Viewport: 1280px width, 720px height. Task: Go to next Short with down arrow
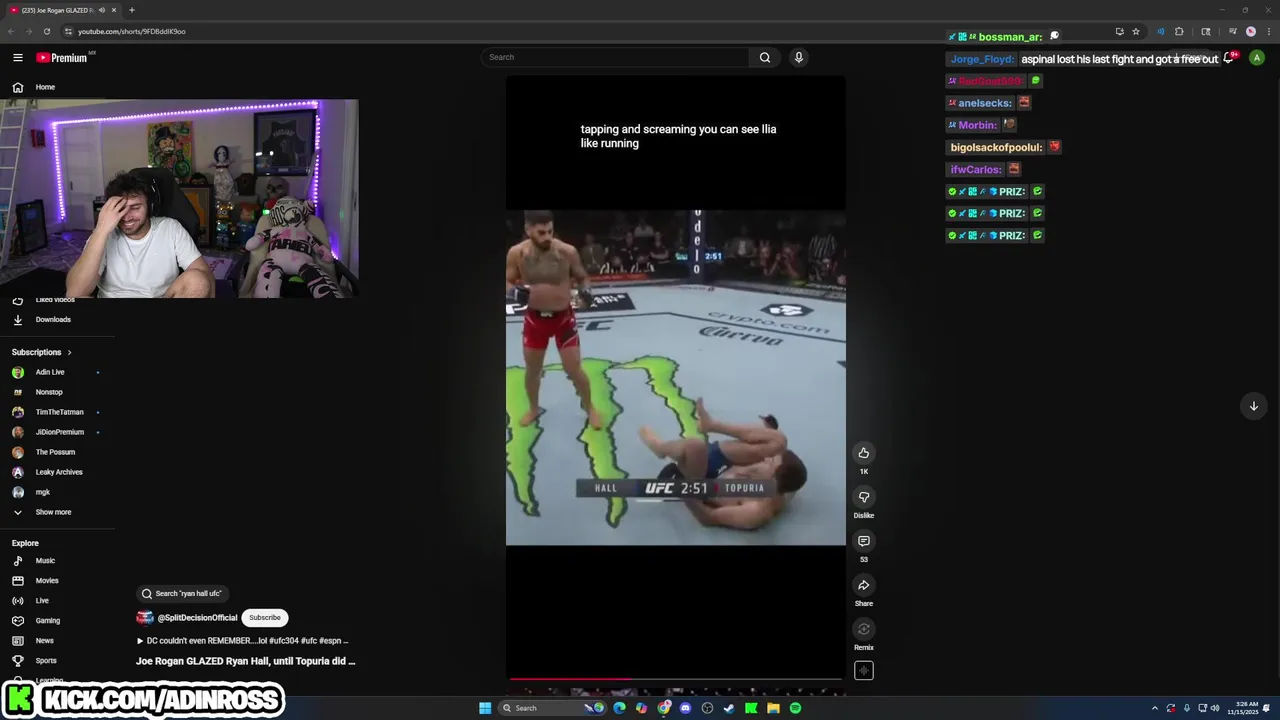(1253, 406)
